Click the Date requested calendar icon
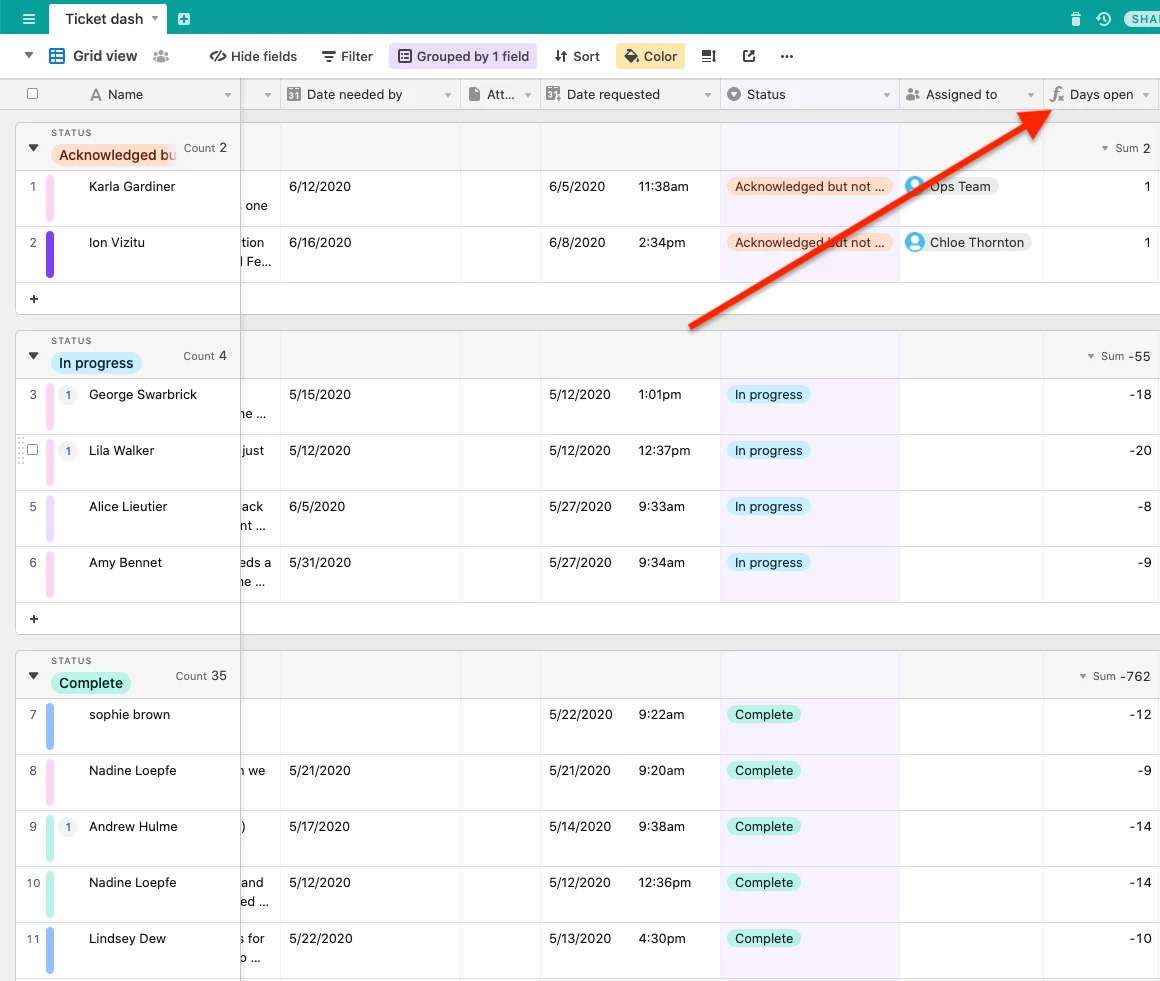The height and width of the screenshot is (981, 1160). (553, 94)
